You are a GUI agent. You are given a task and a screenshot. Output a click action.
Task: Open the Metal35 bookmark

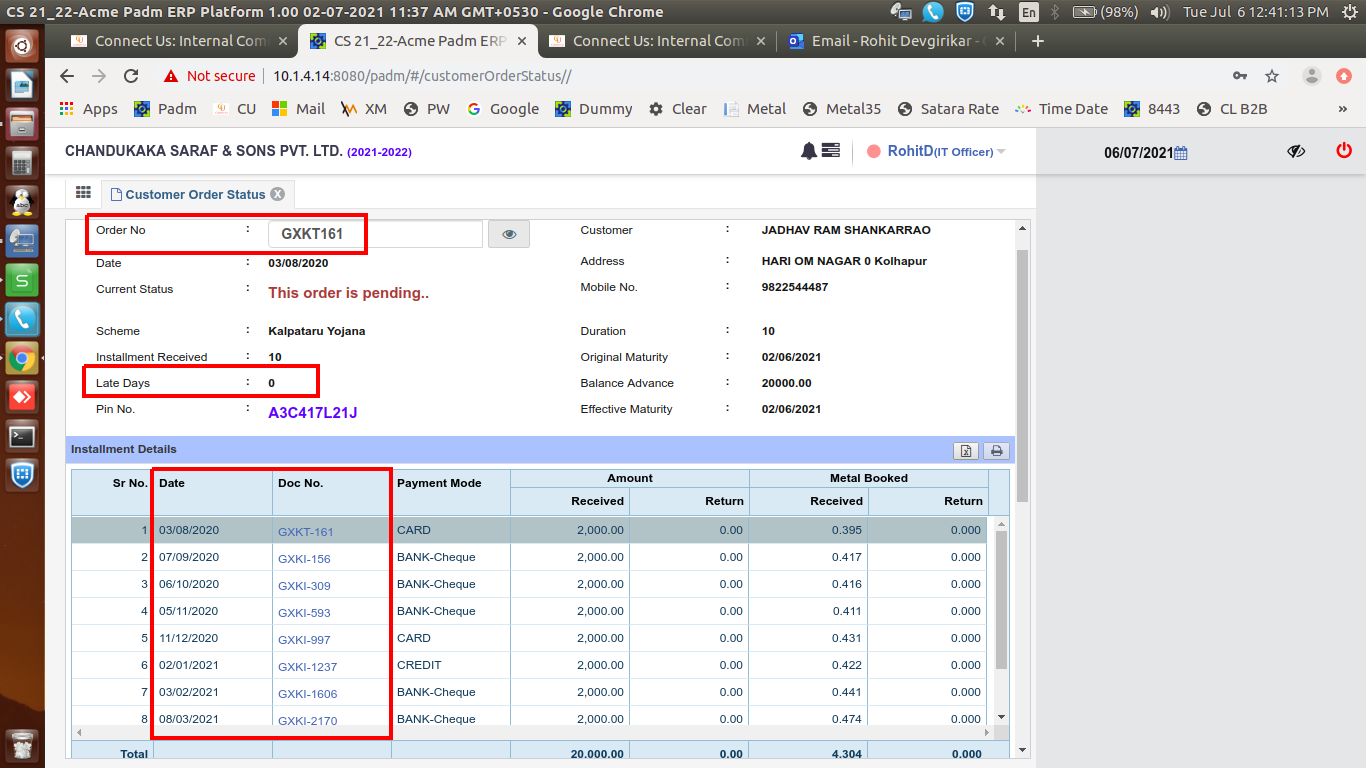[x=842, y=109]
